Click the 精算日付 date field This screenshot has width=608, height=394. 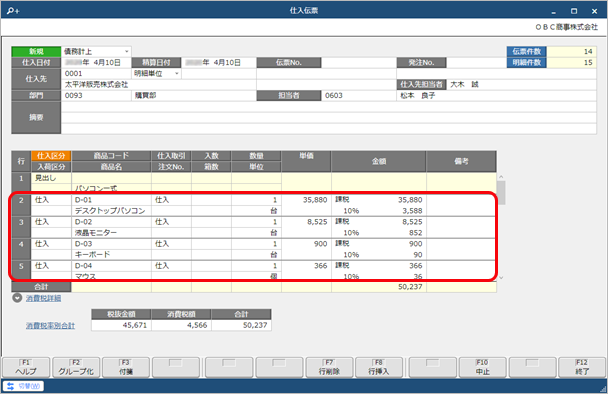219,62
